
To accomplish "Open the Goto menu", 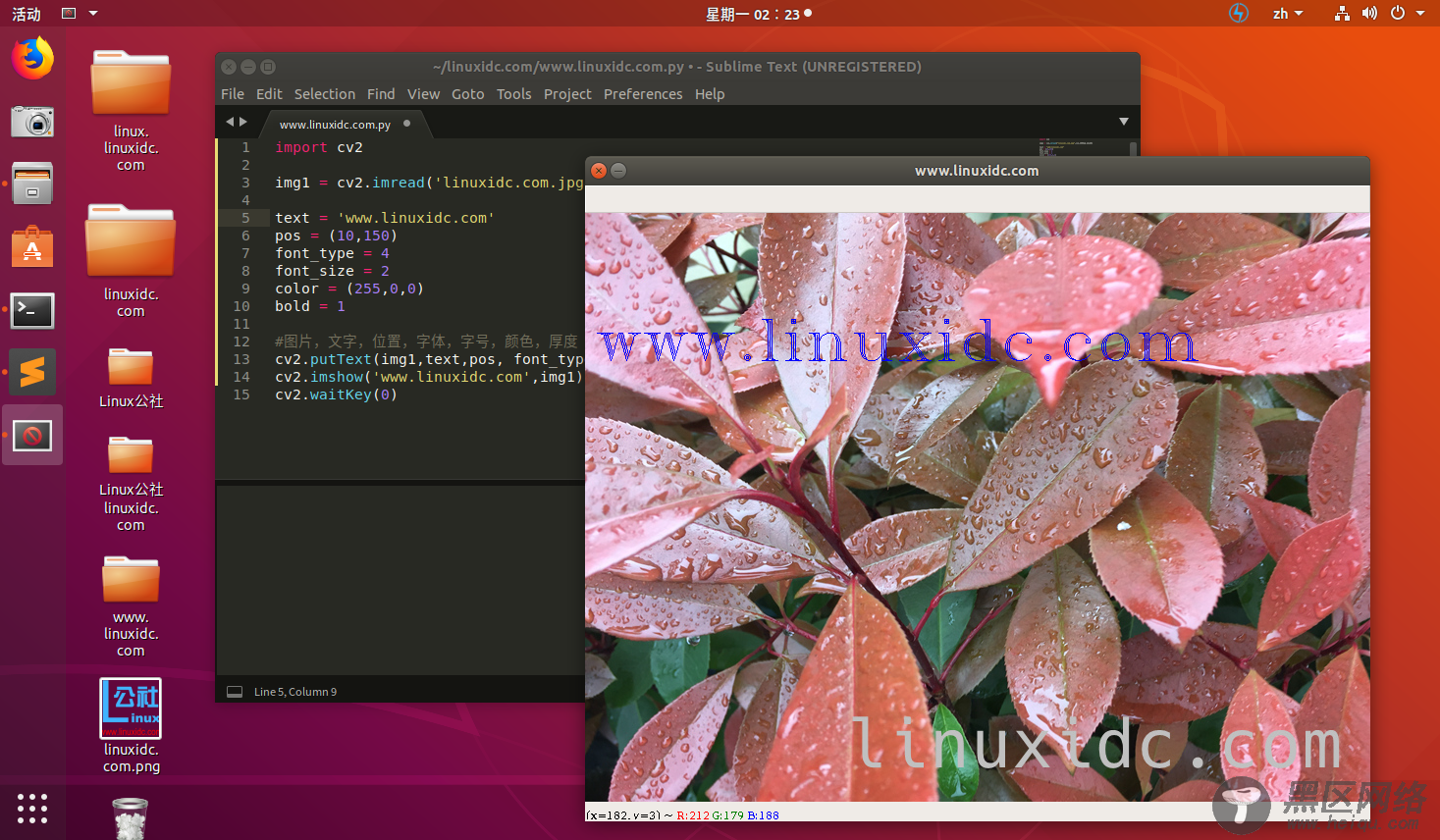I will pyautogui.click(x=468, y=94).
